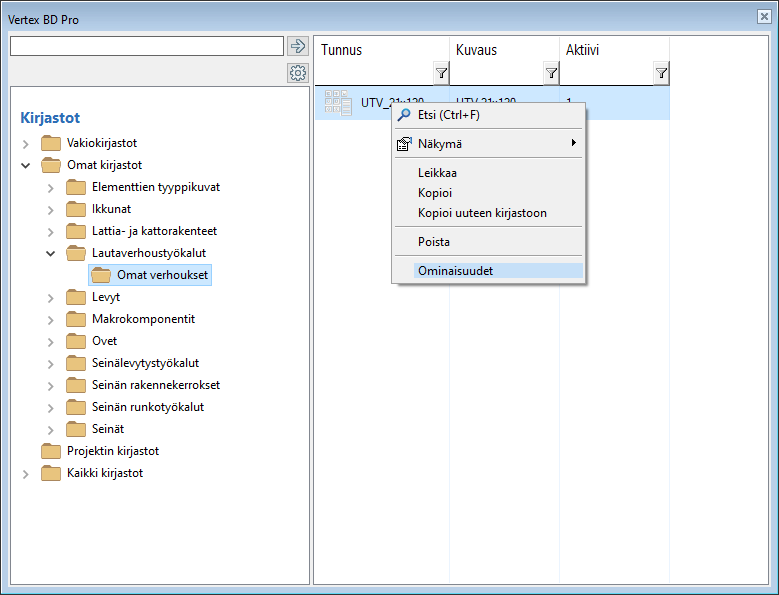Choose Poista in the context menu
Viewport: 779px width, 595px height.
434,242
